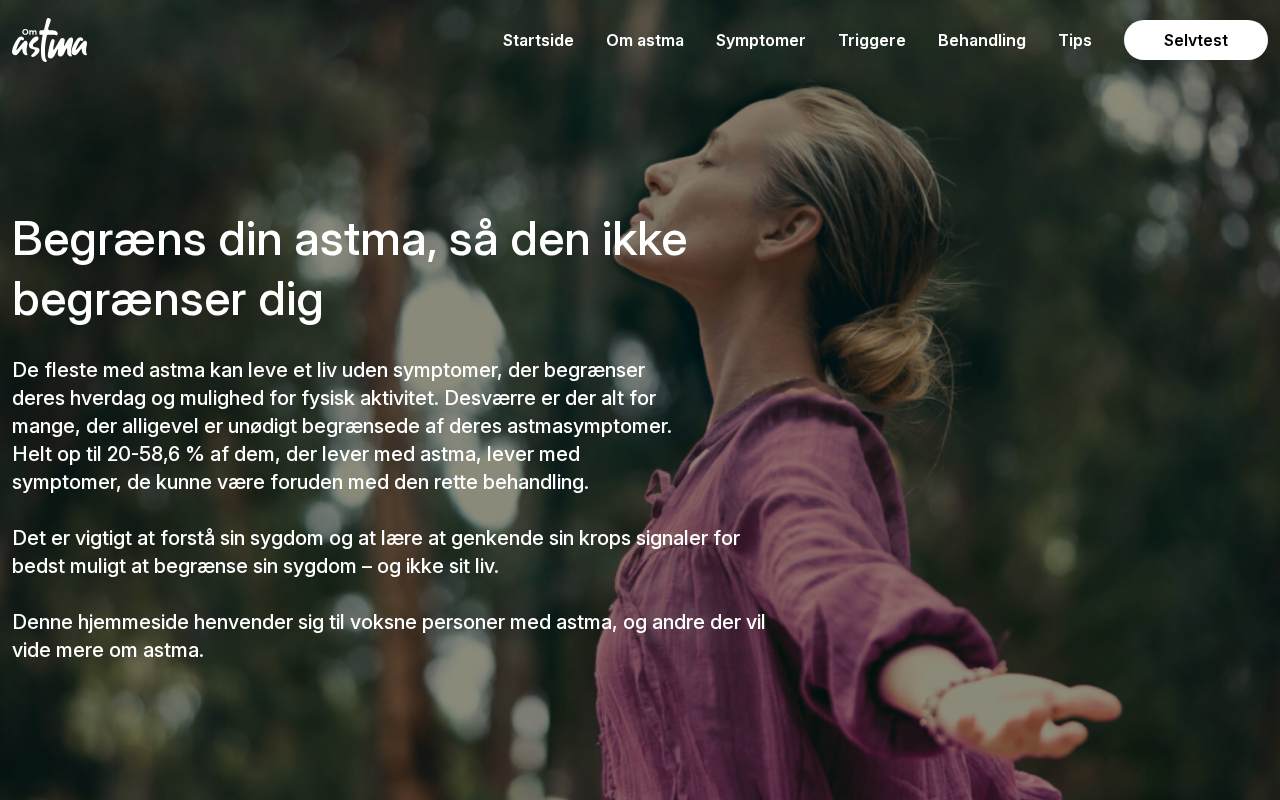Click the Om astma logo

point(50,40)
